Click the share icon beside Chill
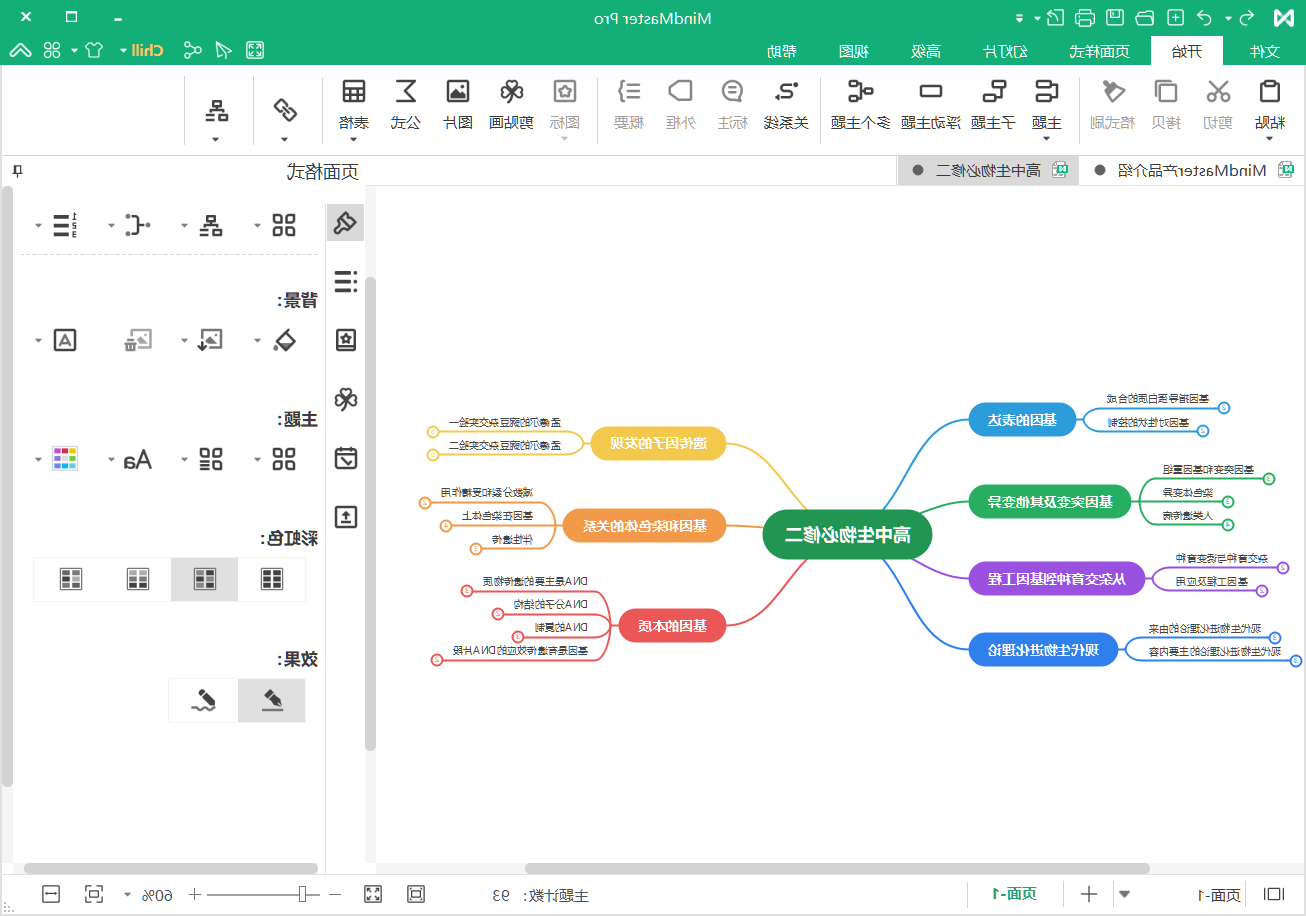Screen dimensions: 1306x916 point(192,50)
